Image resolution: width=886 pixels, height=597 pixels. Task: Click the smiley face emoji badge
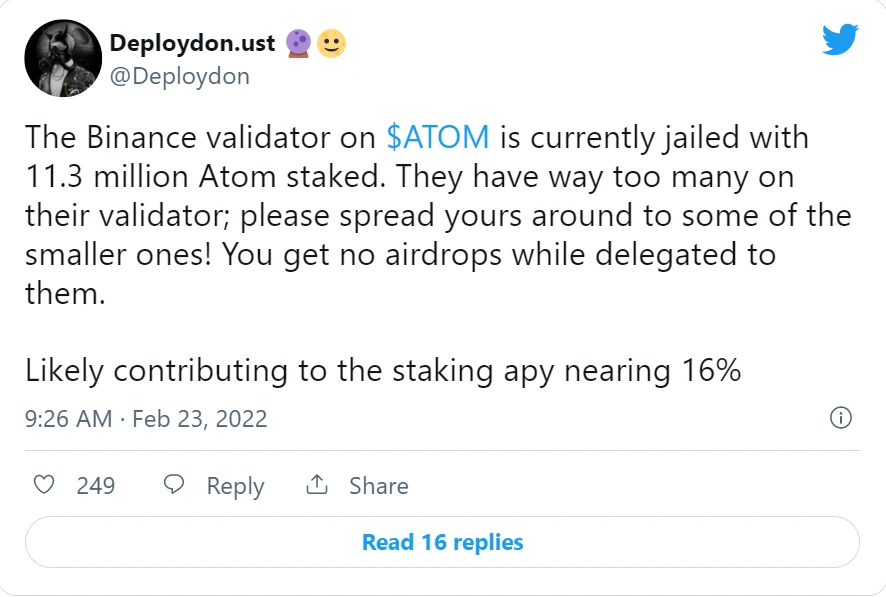331,43
